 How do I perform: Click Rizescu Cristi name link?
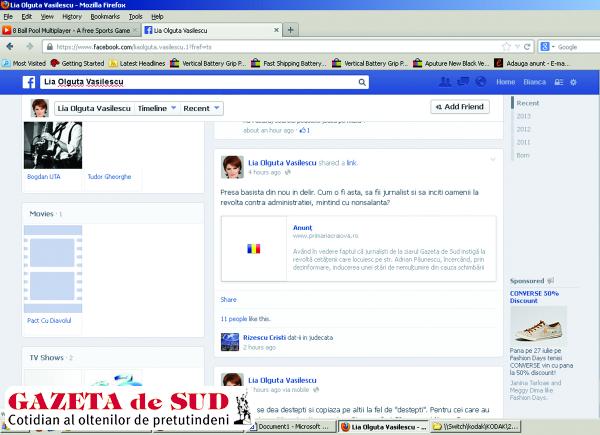click(264, 337)
